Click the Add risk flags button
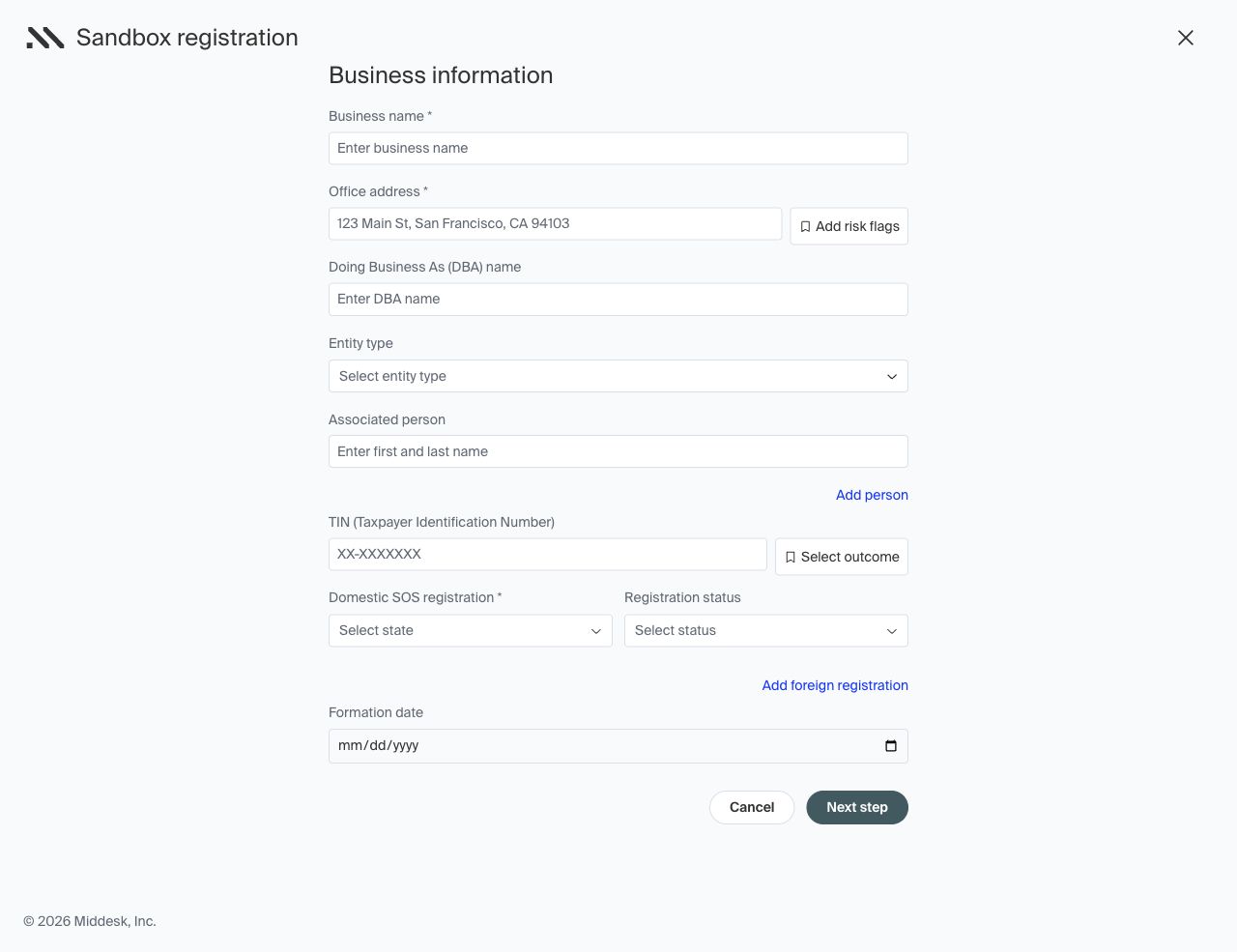Viewport: 1237px width, 952px height. (x=849, y=226)
